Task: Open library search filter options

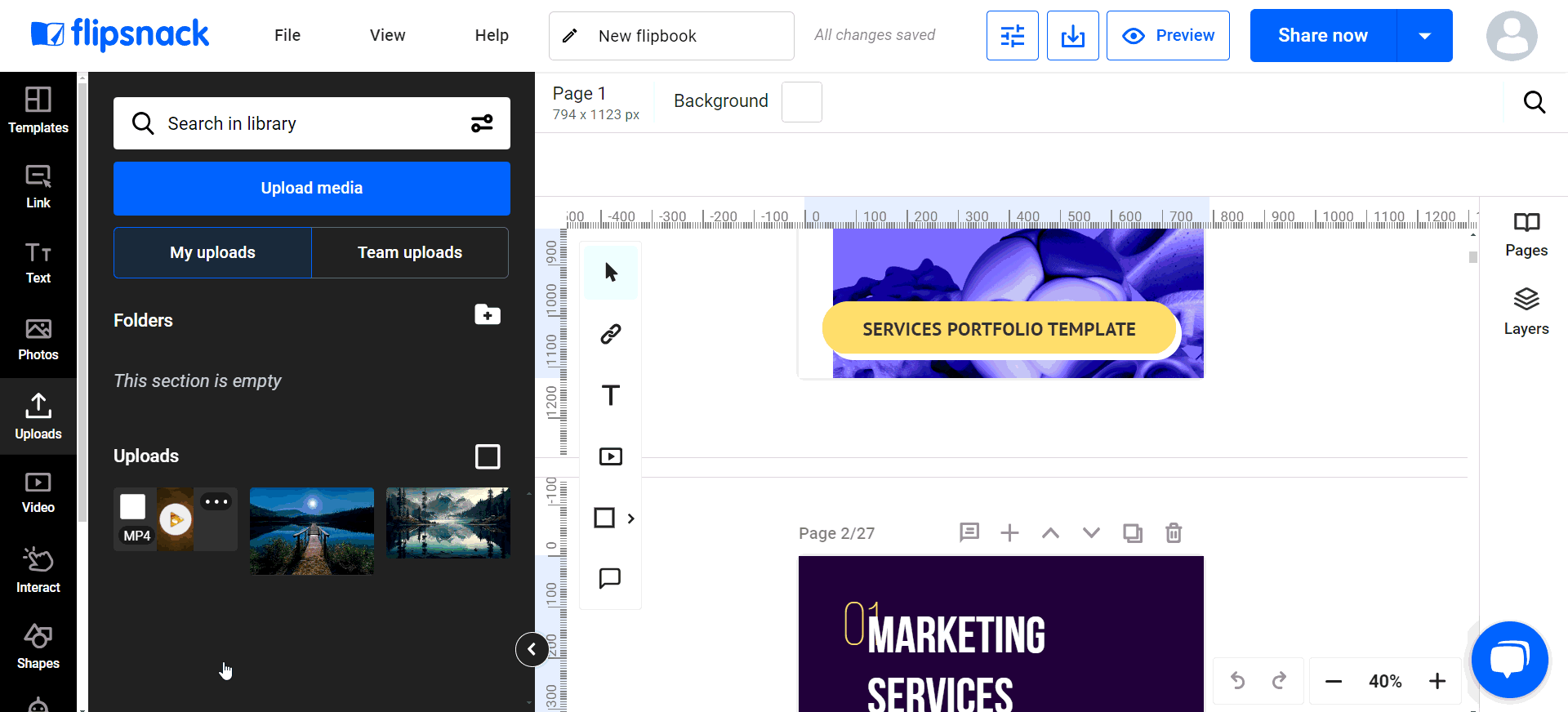Action: (x=482, y=123)
